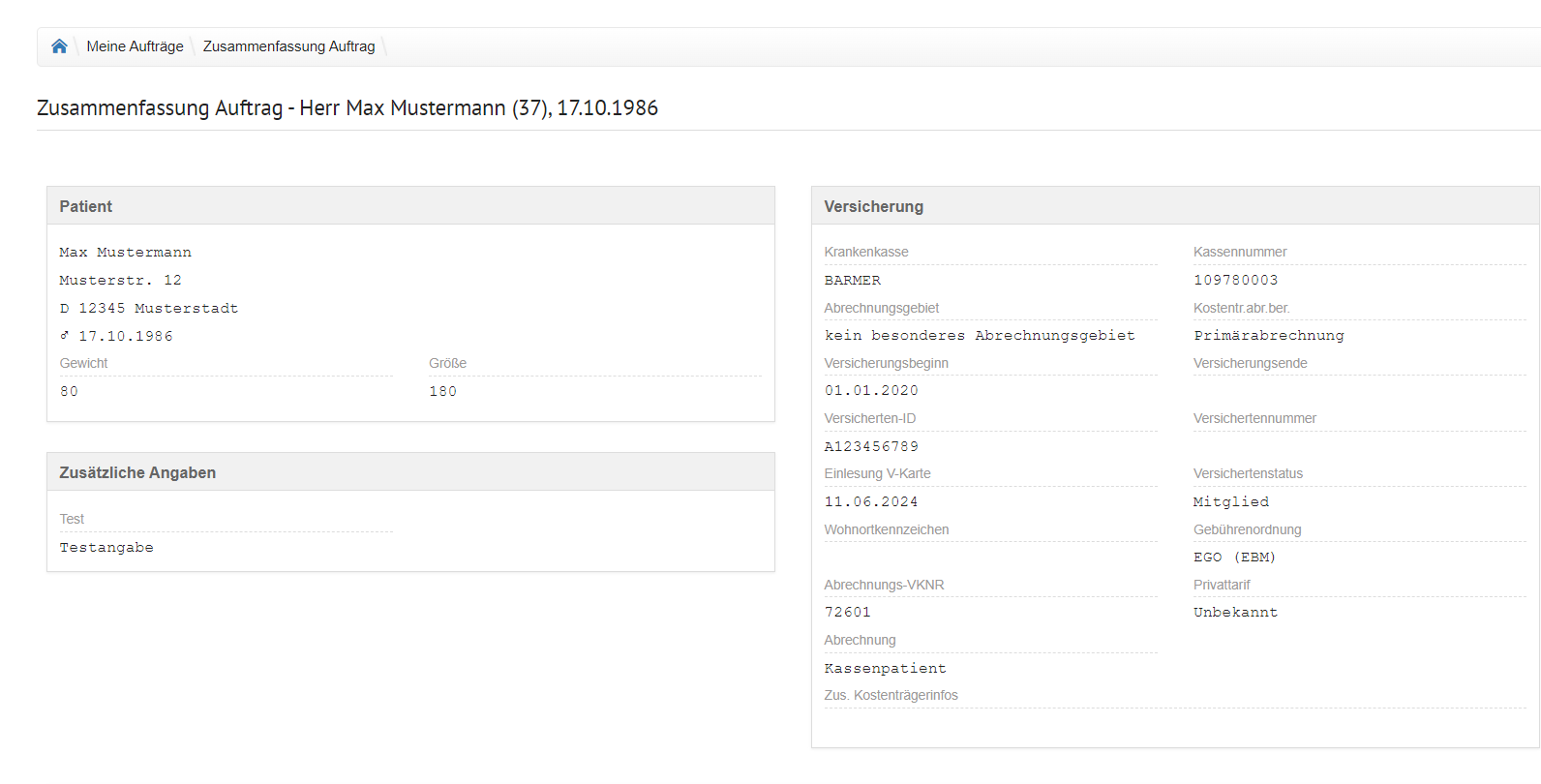Click the Kassennummer value 109780003

click(x=1235, y=281)
